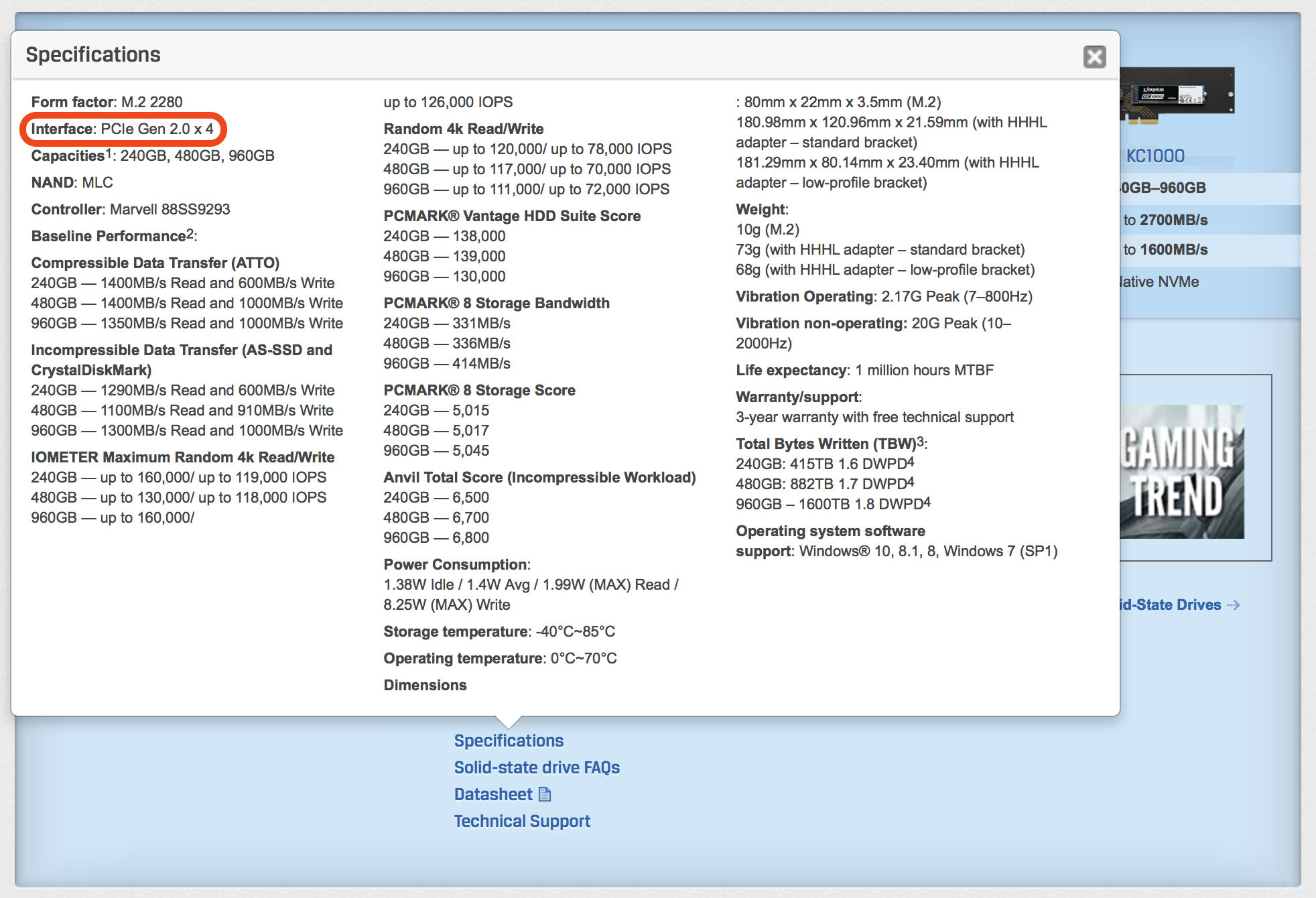Viewport: 1316px width, 898px height.
Task: Click 'Vibration Operating: 2.17G Peak' line
Action: [x=884, y=296]
